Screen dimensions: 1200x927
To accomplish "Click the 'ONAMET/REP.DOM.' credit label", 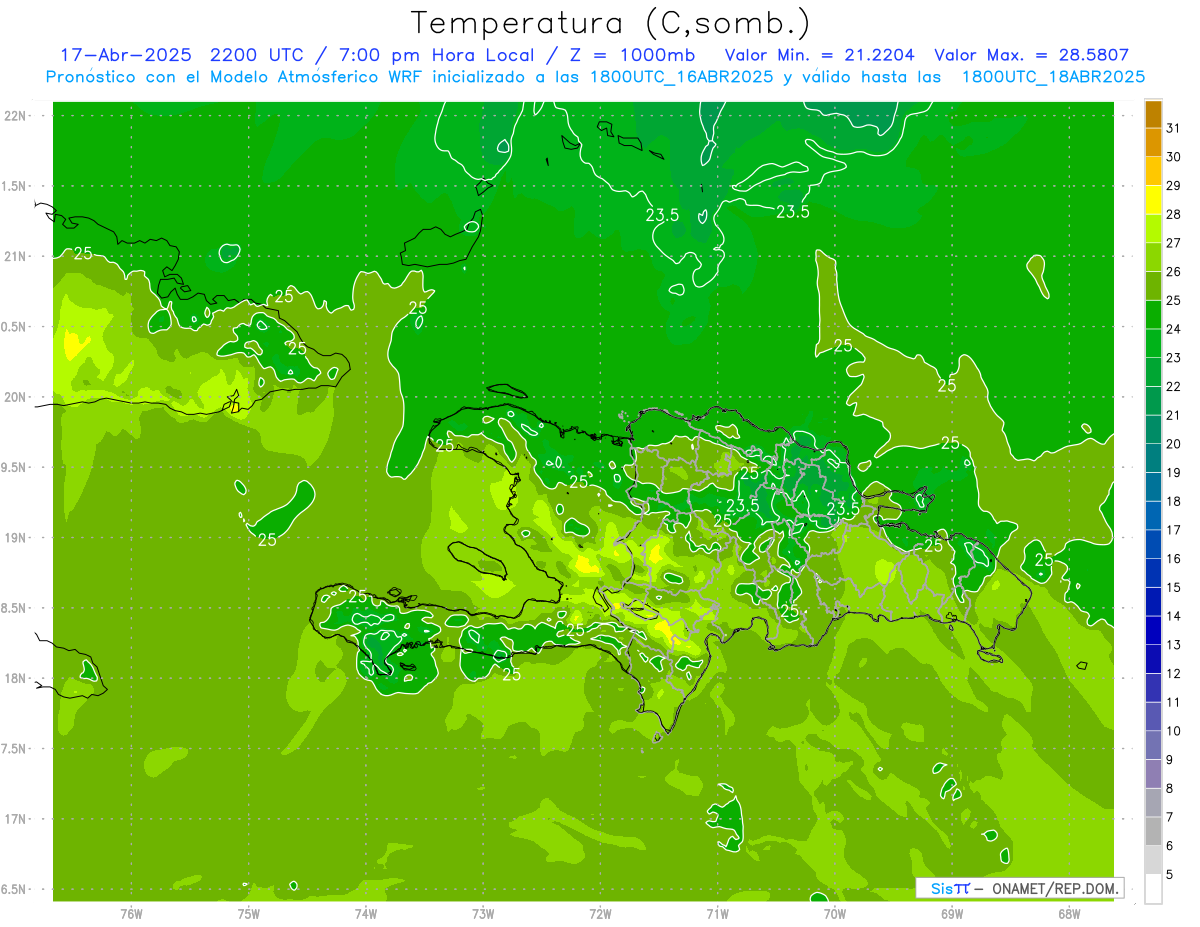I will click(x=1055, y=888).
